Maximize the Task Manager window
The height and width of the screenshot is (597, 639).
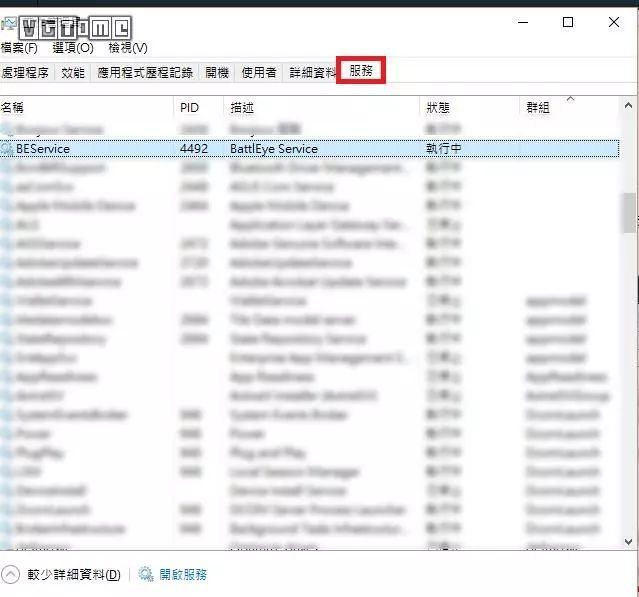(568, 22)
